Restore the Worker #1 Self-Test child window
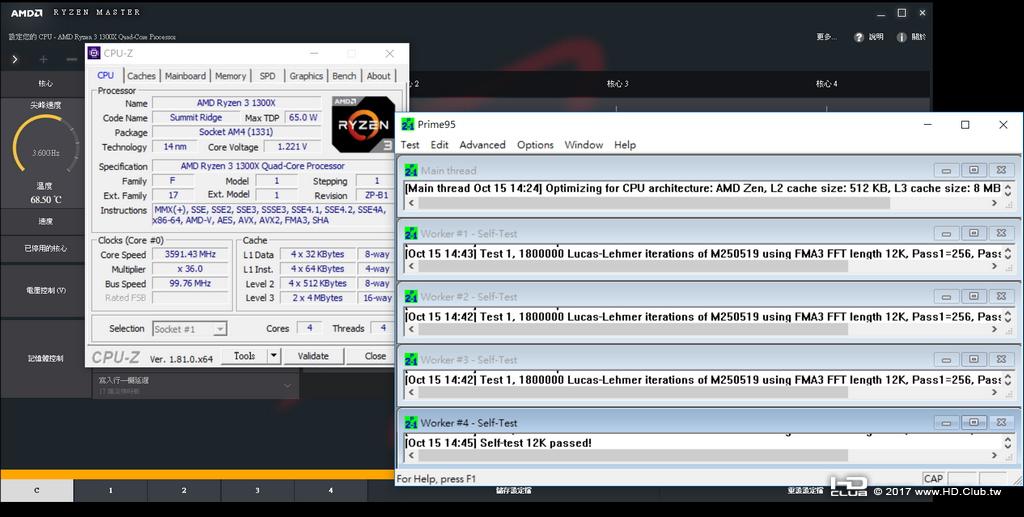This screenshot has width=1024, height=517. 974,233
